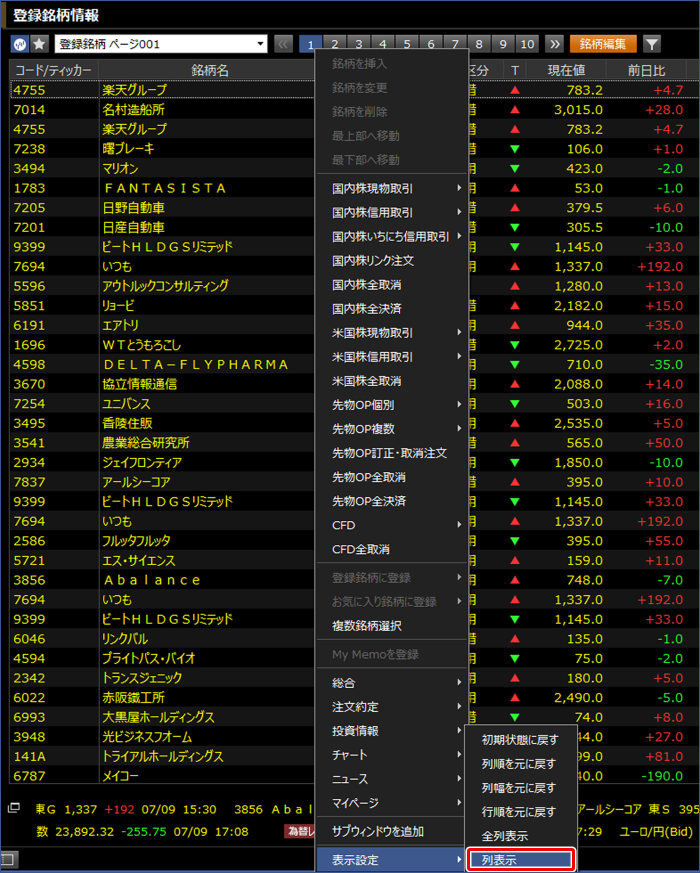Open 表示設定 submenu entry

392,860
